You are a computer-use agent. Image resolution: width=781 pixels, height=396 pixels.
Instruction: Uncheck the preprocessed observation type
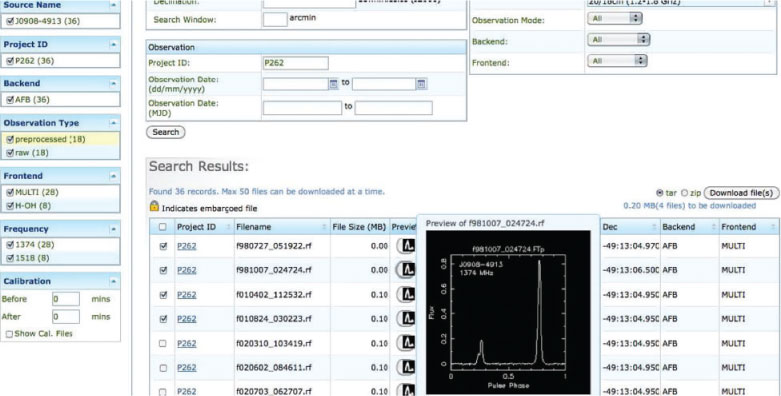click(x=10, y=139)
